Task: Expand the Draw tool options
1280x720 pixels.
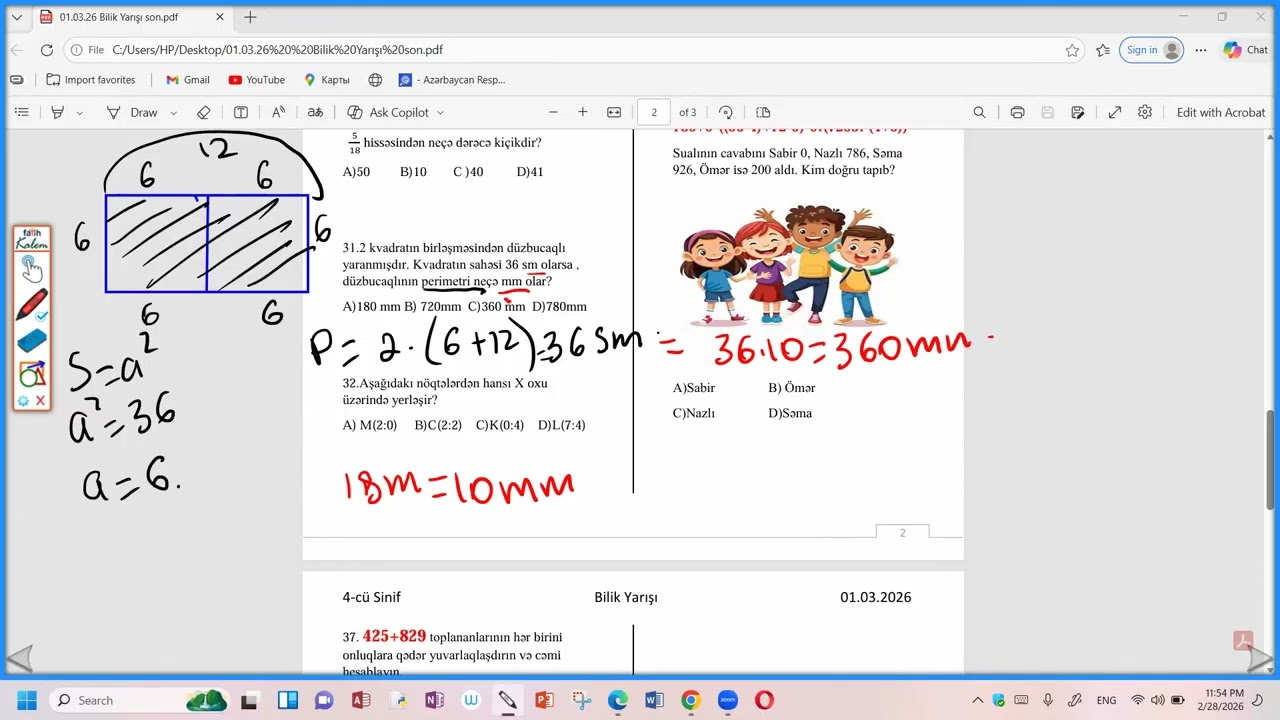Action: tap(174, 113)
